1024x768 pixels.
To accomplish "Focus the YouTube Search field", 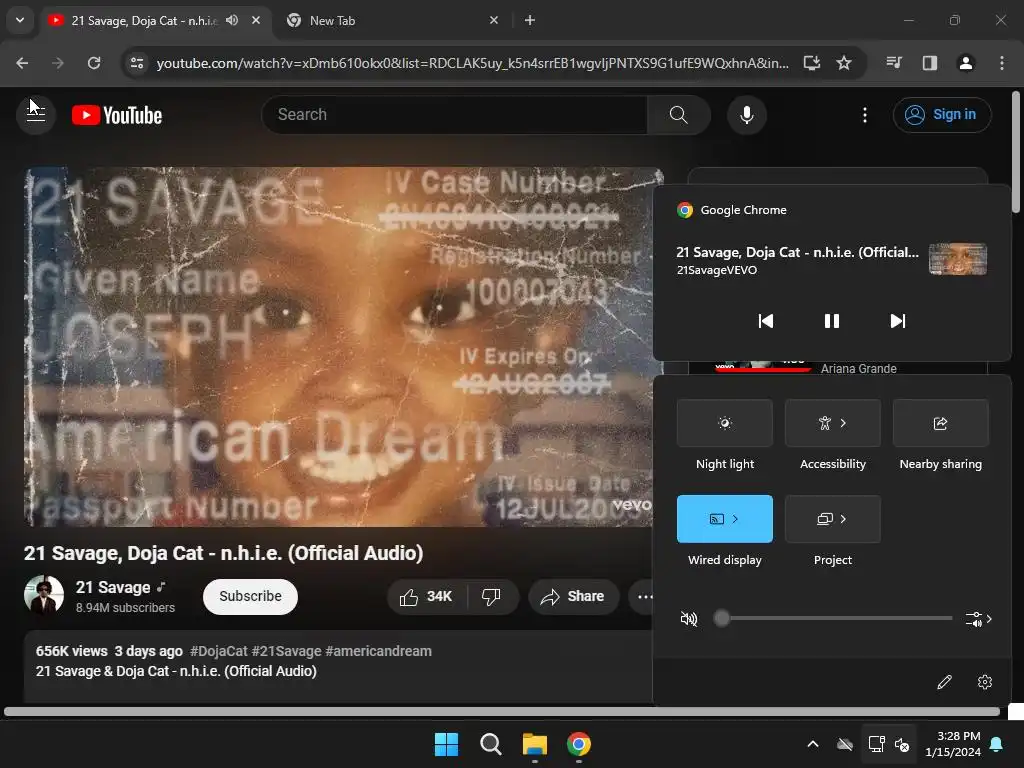I will pyautogui.click(x=455, y=115).
